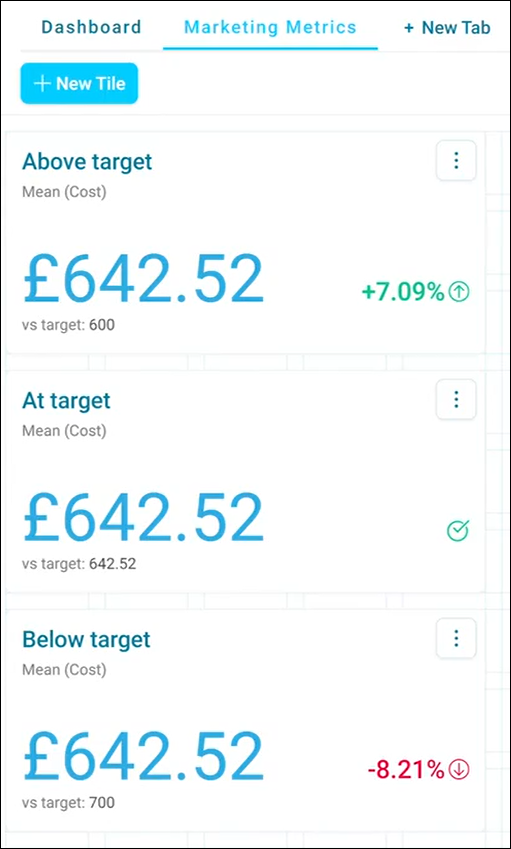
Task: Click the At target tile title
Action: [66, 401]
